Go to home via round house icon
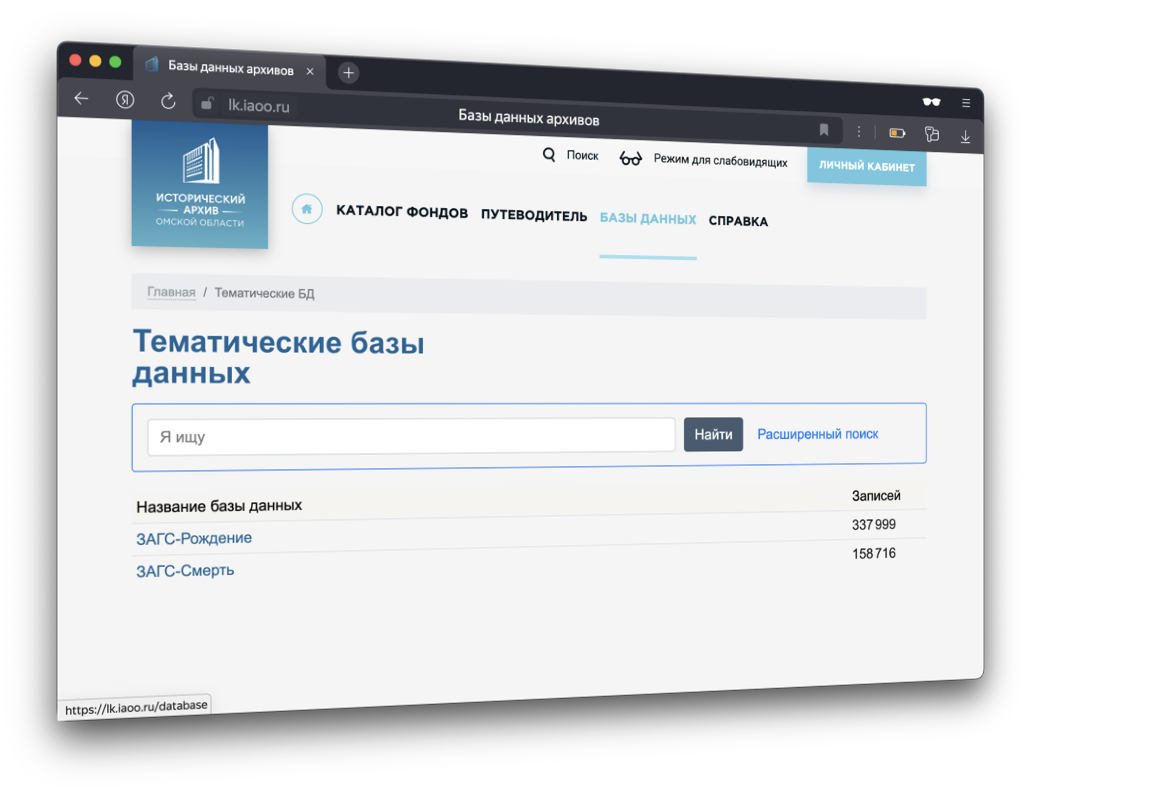Viewport: 1172px width, 798px height. point(306,209)
